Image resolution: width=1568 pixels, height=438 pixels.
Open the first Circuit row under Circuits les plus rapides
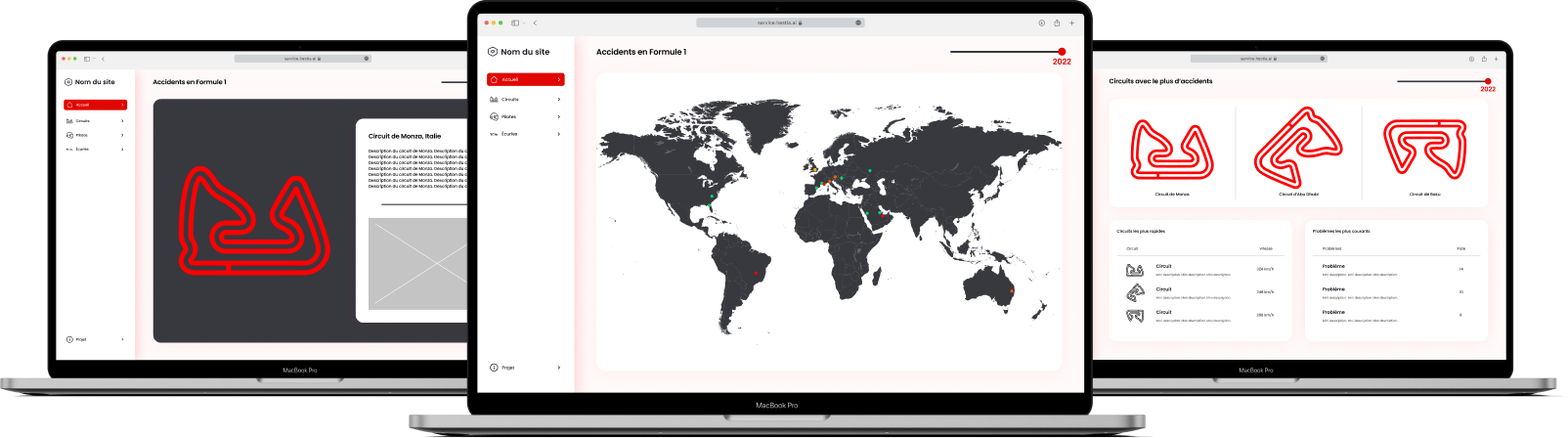[x=1199, y=269]
